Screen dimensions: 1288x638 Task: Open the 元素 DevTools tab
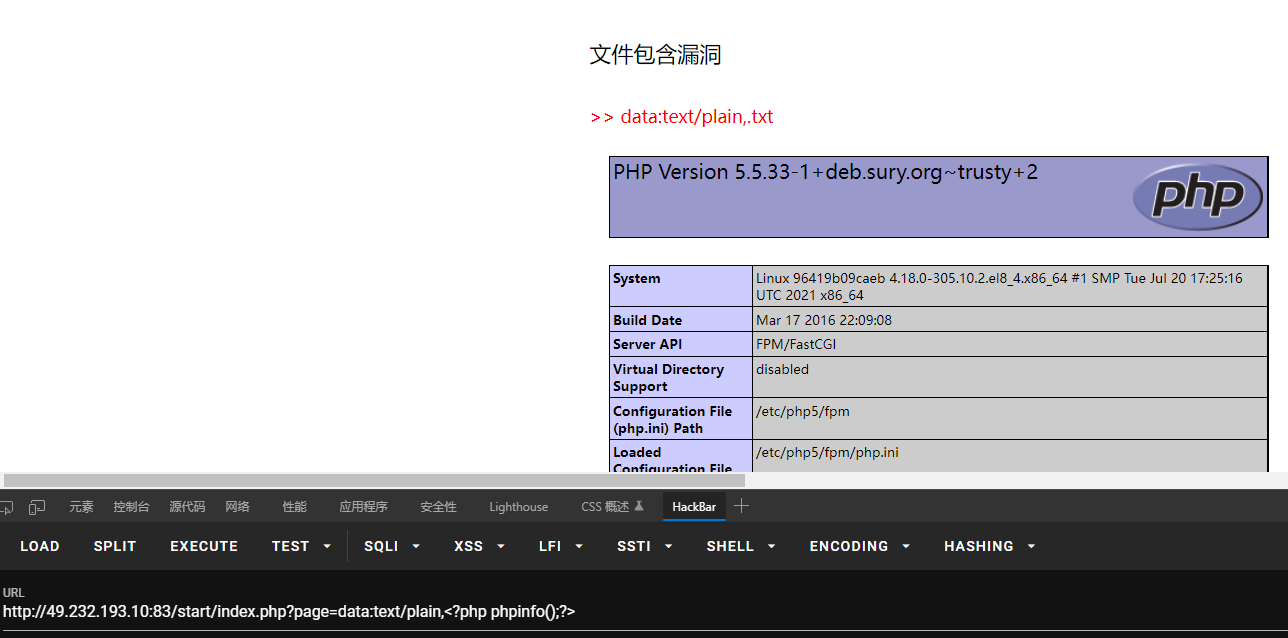point(81,507)
